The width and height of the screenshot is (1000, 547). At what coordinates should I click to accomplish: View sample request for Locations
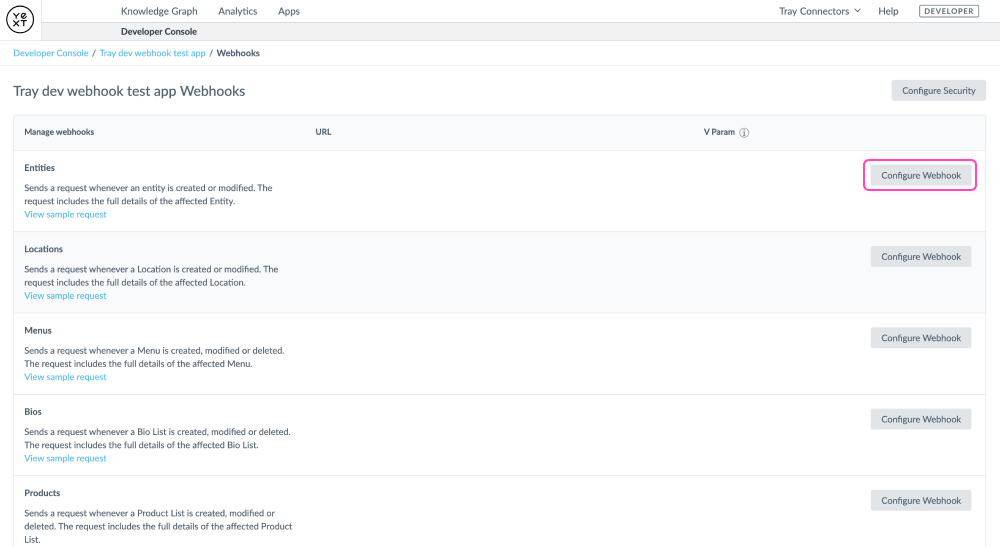[65, 296]
